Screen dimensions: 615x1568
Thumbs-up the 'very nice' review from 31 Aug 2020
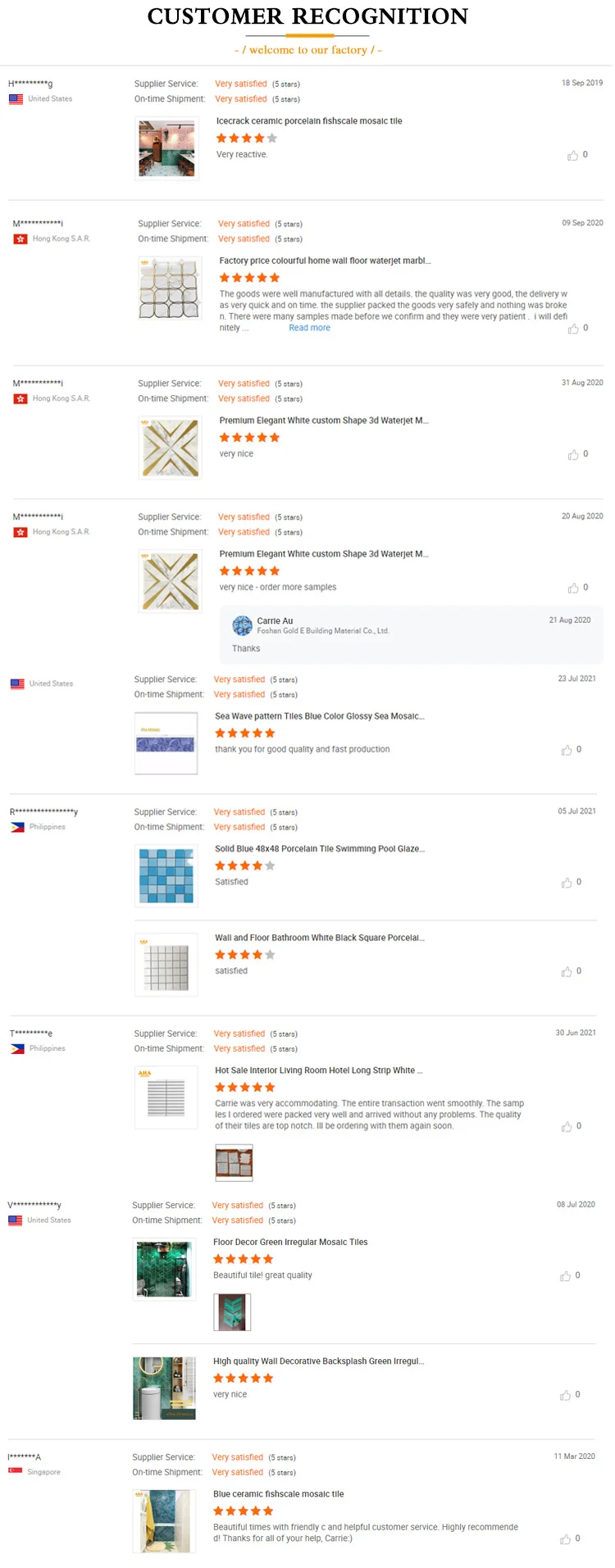(x=572, y=454)
